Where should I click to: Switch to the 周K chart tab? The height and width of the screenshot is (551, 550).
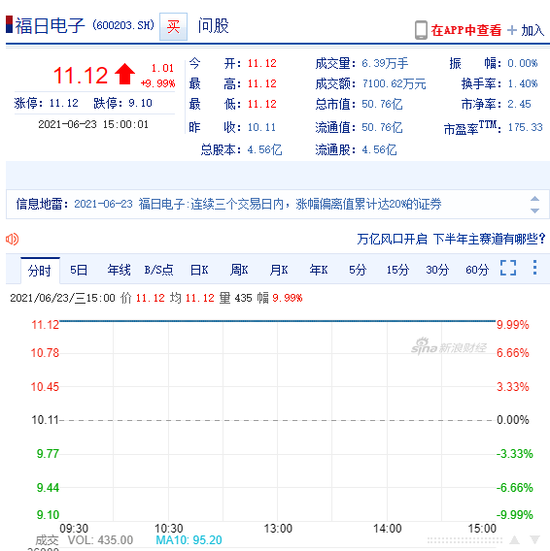tap(239, 270)
